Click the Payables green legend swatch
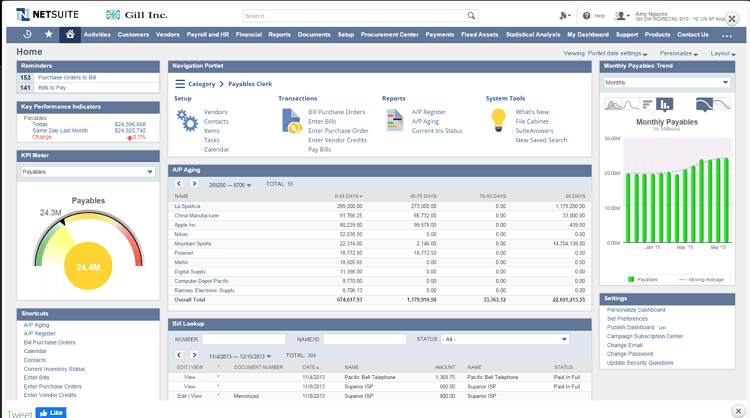750x418 pixels. (631, 279)
